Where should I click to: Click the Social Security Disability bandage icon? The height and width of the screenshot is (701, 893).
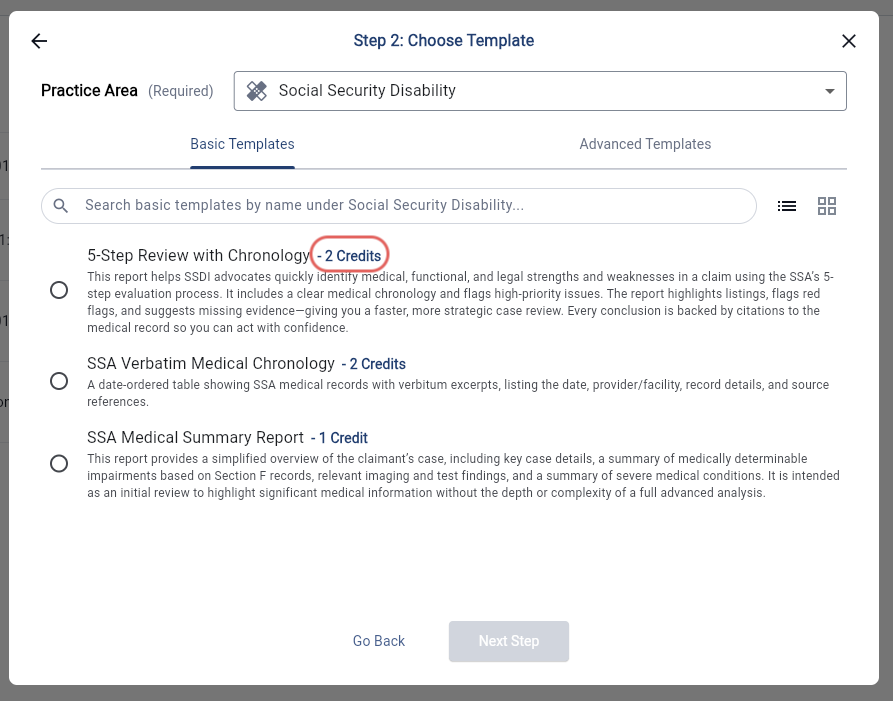point(257,91)
